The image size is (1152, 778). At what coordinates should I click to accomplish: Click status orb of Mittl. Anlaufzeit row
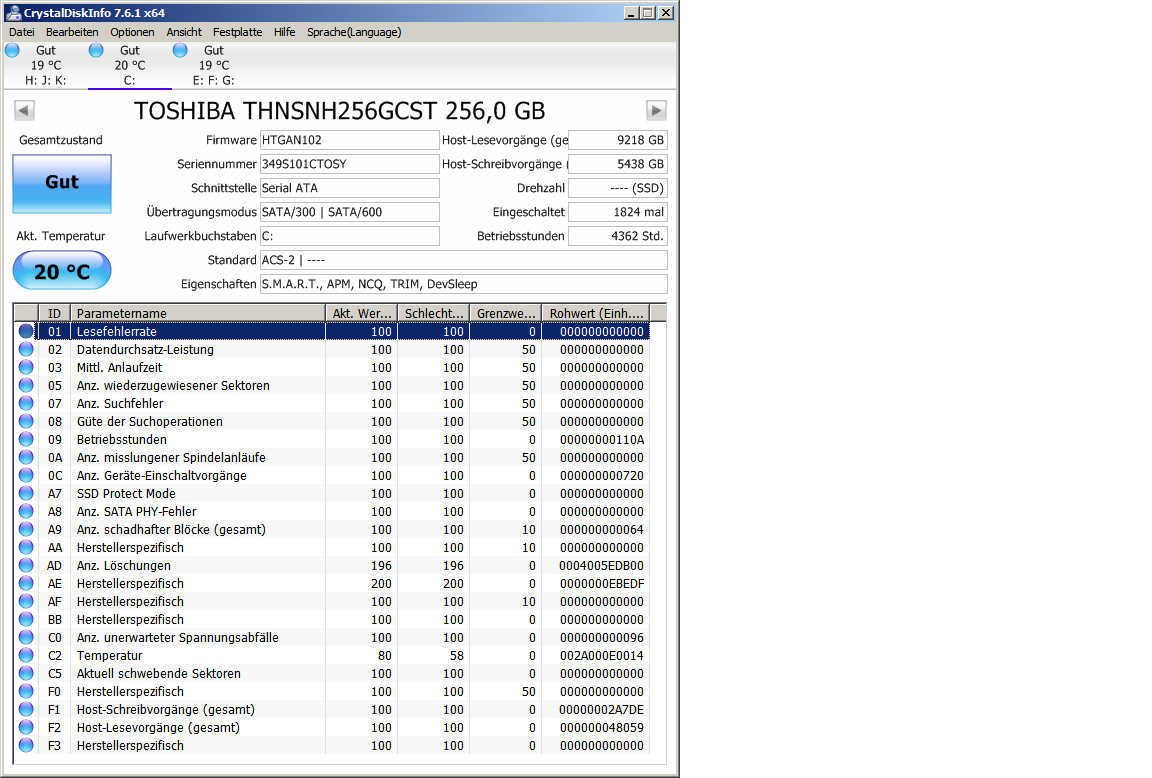click(x=26, y=367)
